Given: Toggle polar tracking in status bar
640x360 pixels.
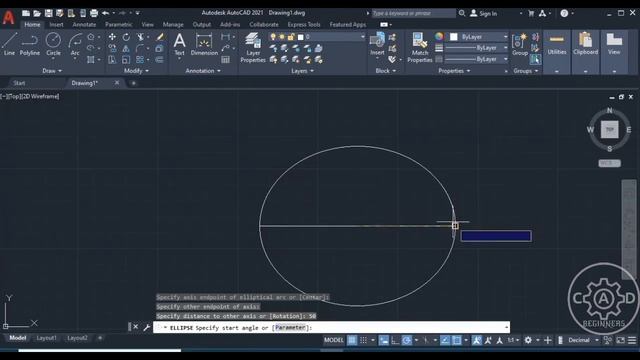Looking at the screenshot, I should 407,340.
